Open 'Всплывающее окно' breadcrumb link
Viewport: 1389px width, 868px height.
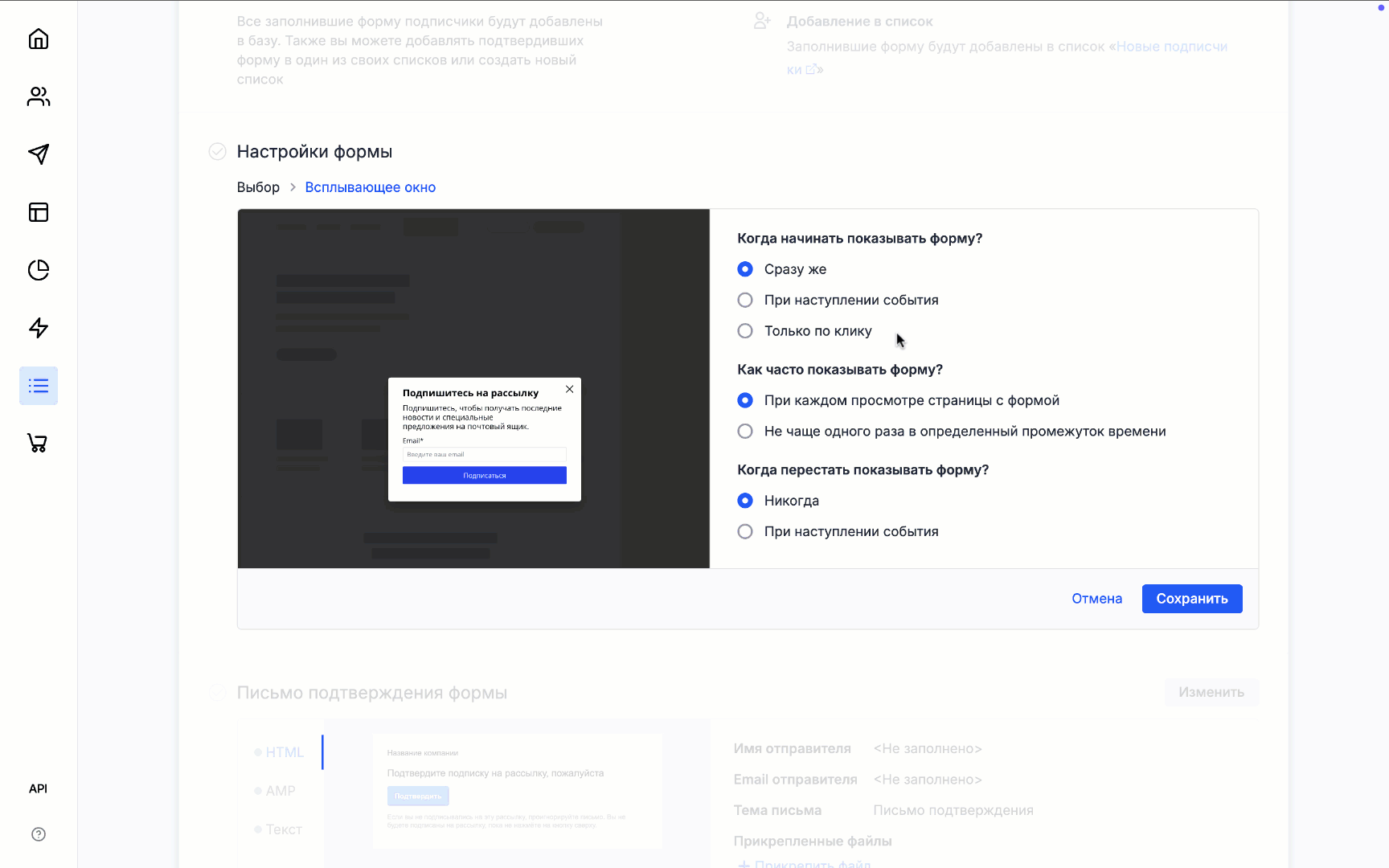[x=370, y=186]
